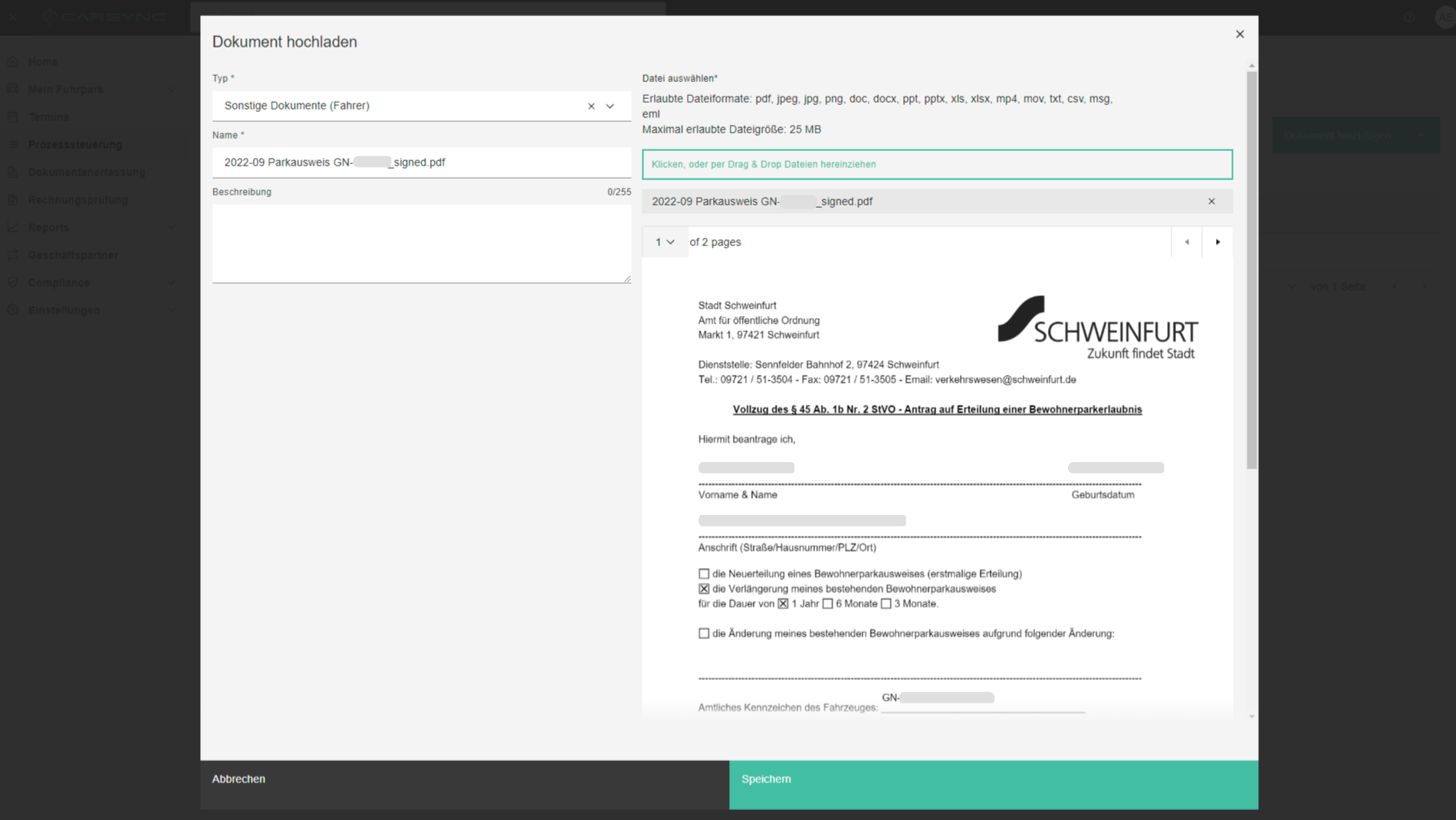Open the page number selector dropdown
This screenshot has height=820, width=1456.
click(665, 242)
